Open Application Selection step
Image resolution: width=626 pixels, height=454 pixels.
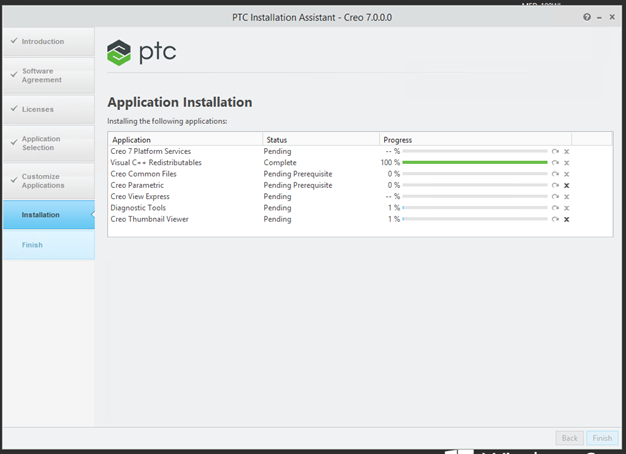(49, 143)
